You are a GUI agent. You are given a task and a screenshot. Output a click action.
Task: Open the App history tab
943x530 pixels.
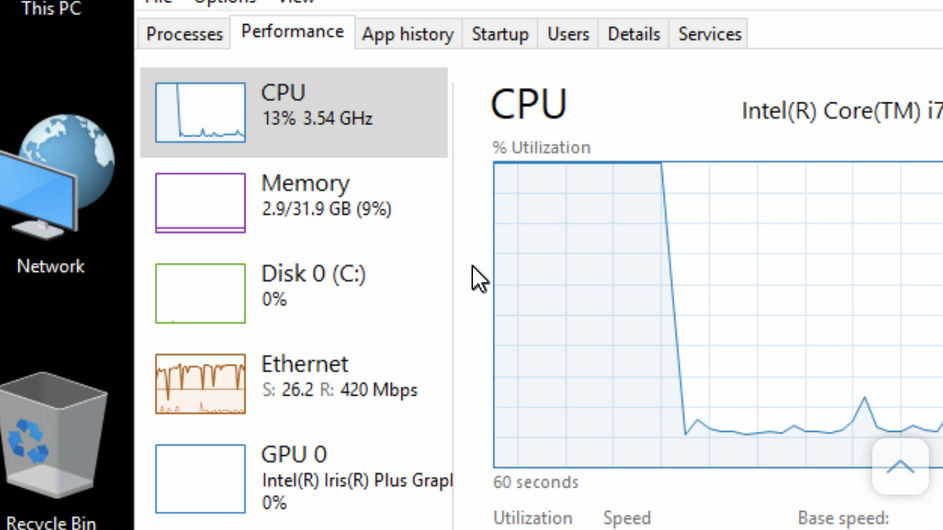click(407, 34)
